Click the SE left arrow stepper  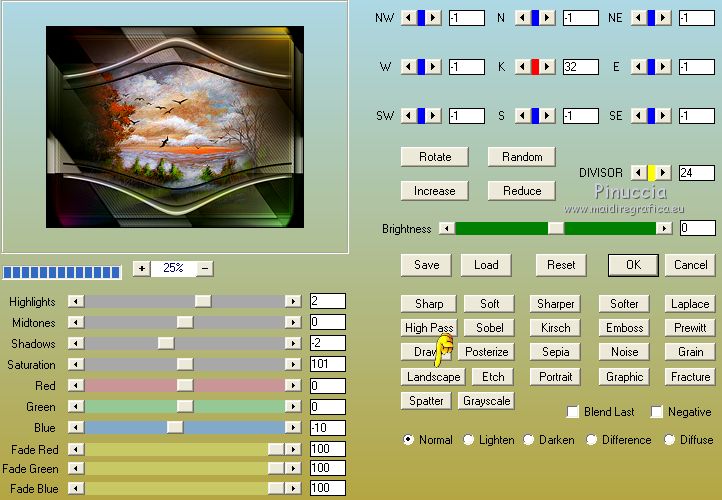point(638,116)
